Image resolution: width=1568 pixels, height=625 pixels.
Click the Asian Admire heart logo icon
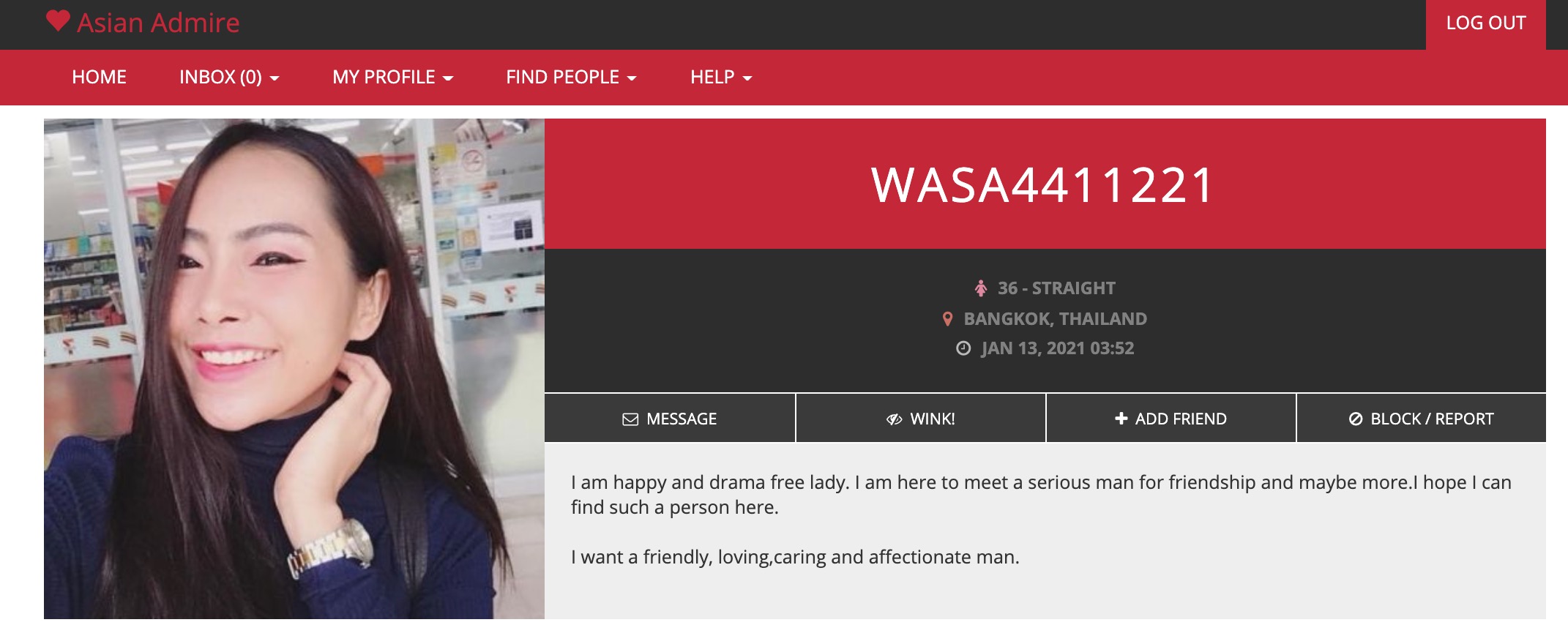pos(58,20)
